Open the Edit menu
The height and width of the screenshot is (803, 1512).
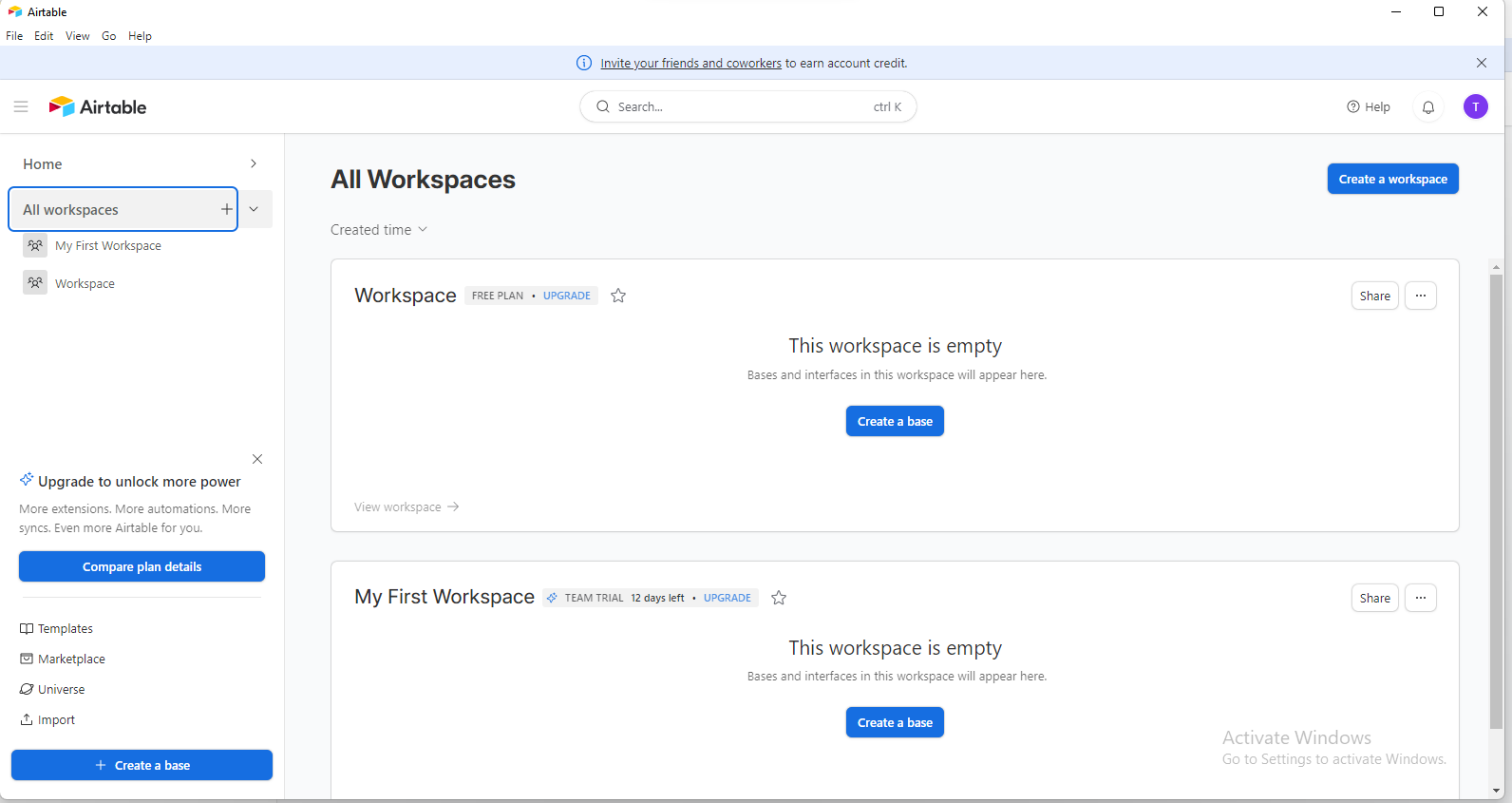coord(44,36)
